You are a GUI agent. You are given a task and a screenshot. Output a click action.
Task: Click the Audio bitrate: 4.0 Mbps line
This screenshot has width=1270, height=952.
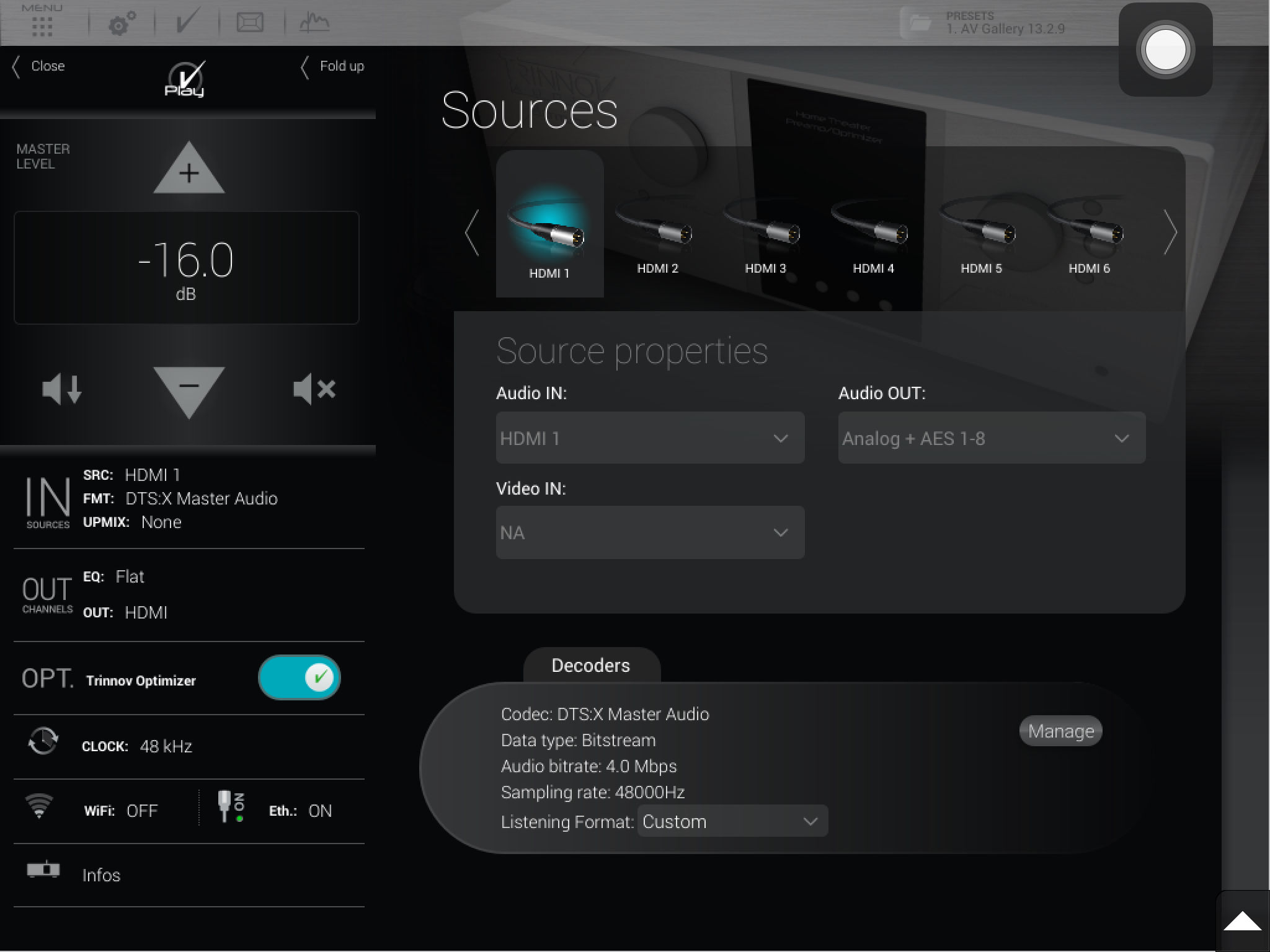[588, 766]
